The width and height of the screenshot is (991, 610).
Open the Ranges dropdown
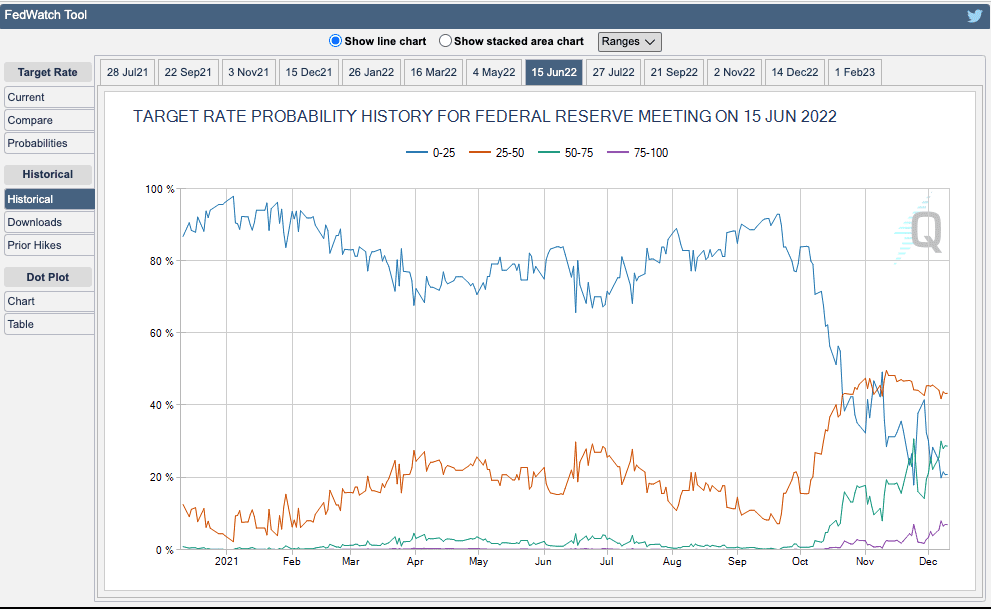[x=629, y=41]
